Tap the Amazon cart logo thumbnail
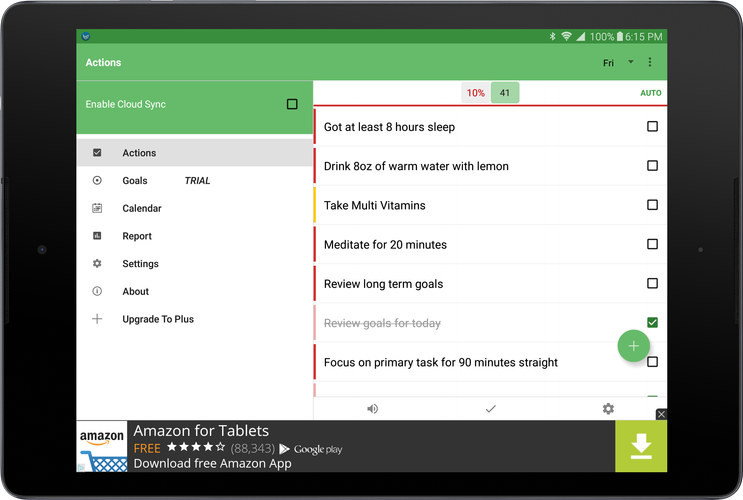The height and width of the screenshot is (500, 743). point(102,446)
